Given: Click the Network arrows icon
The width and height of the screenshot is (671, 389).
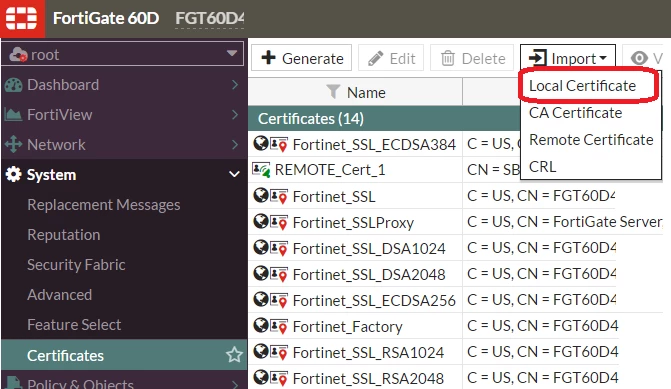Looking at the screenshot, I should (x=13, y=145).
